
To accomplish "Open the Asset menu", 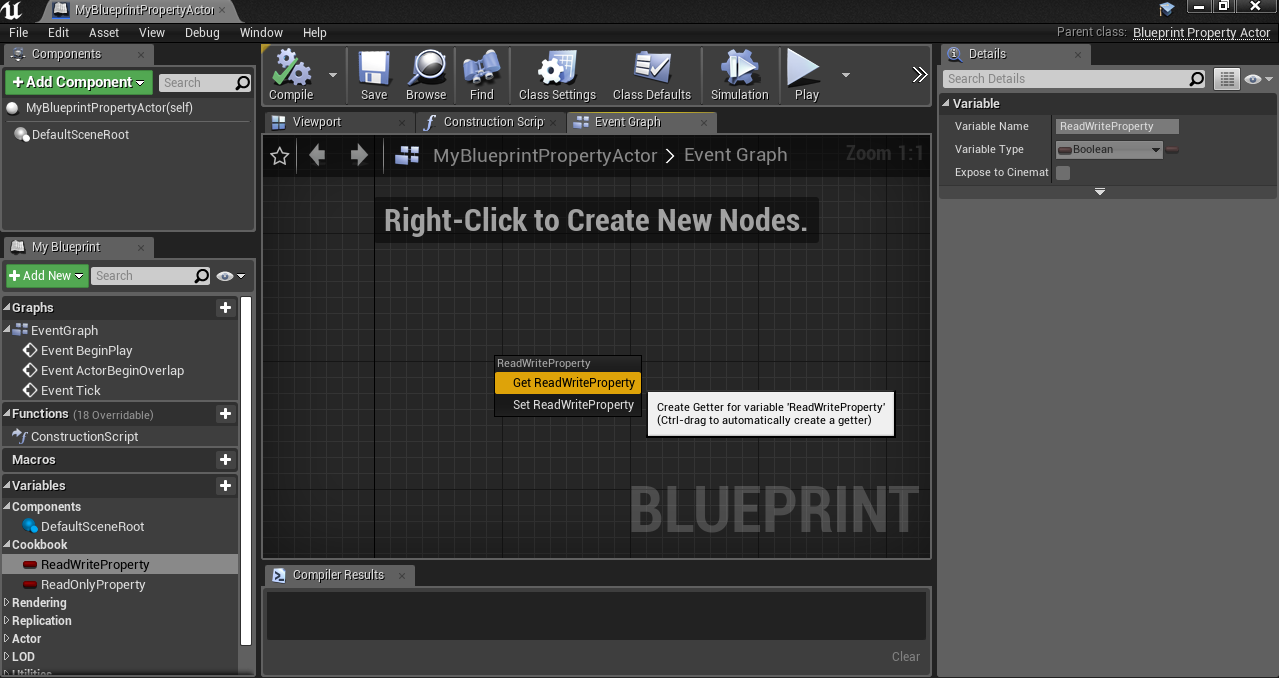I will 104,32.
